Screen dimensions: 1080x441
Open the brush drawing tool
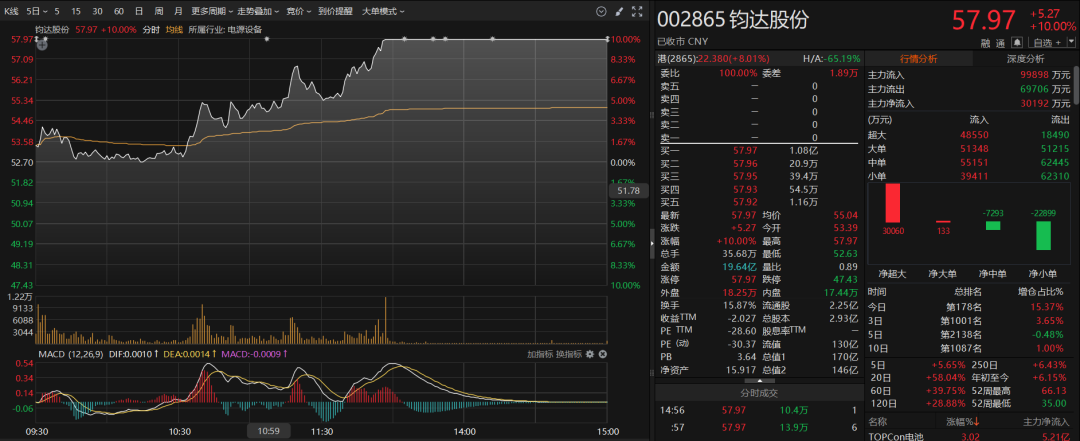[x=618, y=11]
